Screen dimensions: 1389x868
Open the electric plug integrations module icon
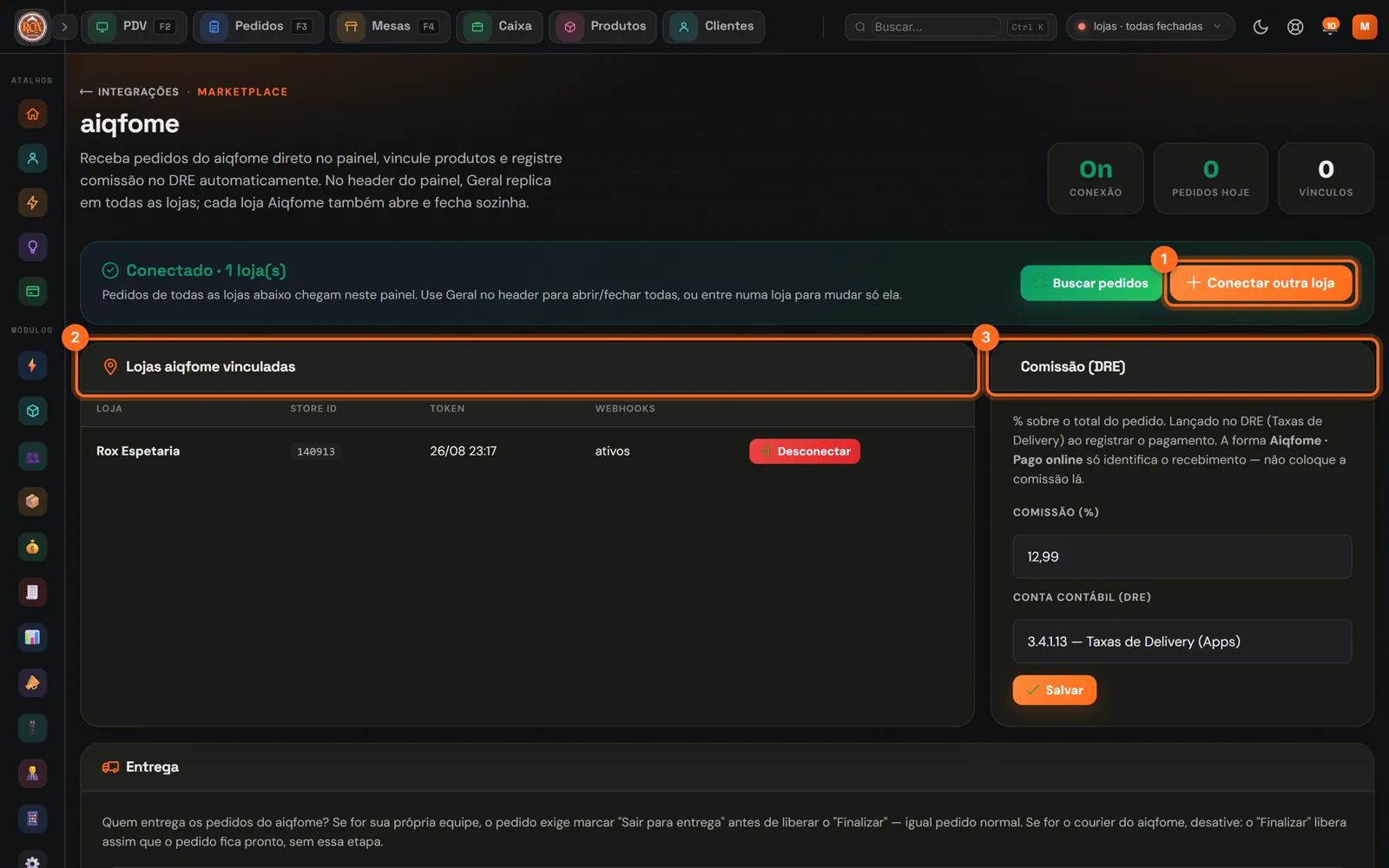[x=32, y=728]
